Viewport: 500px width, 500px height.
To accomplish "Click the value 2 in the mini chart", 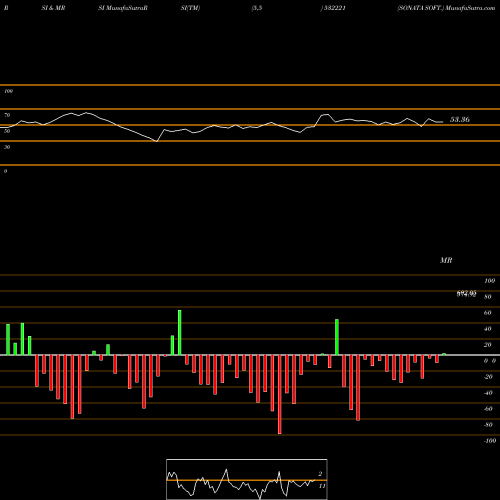I will pyautogui.click(x=320, y=474).
